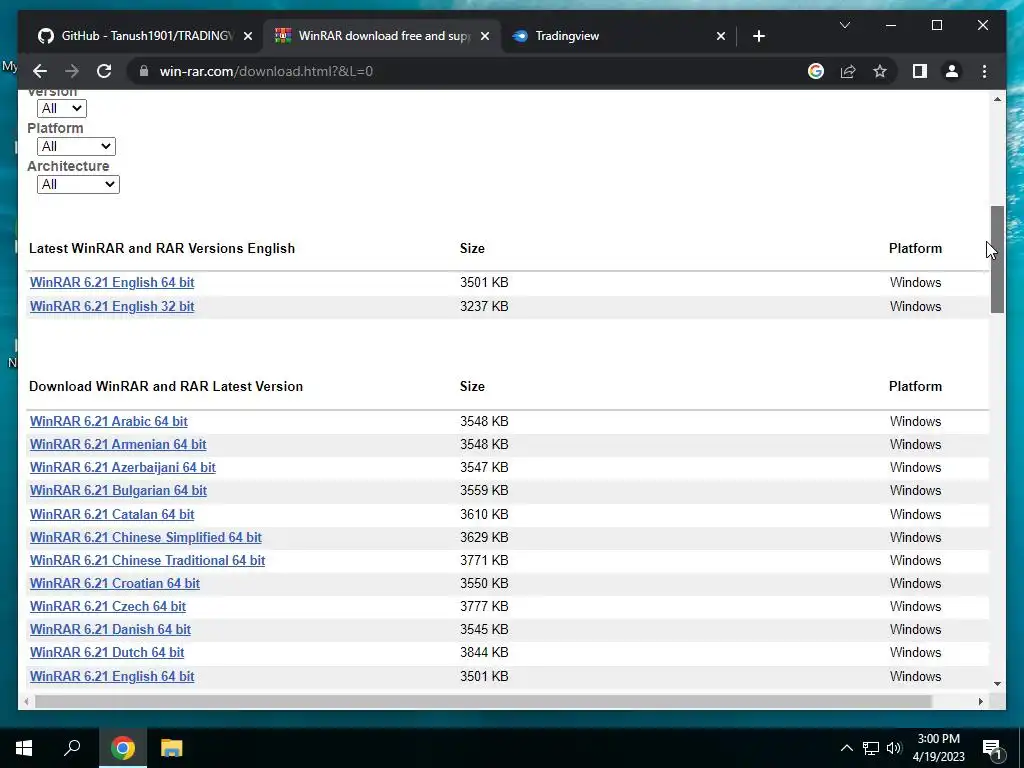Open a new browser tab

(x=758, y=36)
